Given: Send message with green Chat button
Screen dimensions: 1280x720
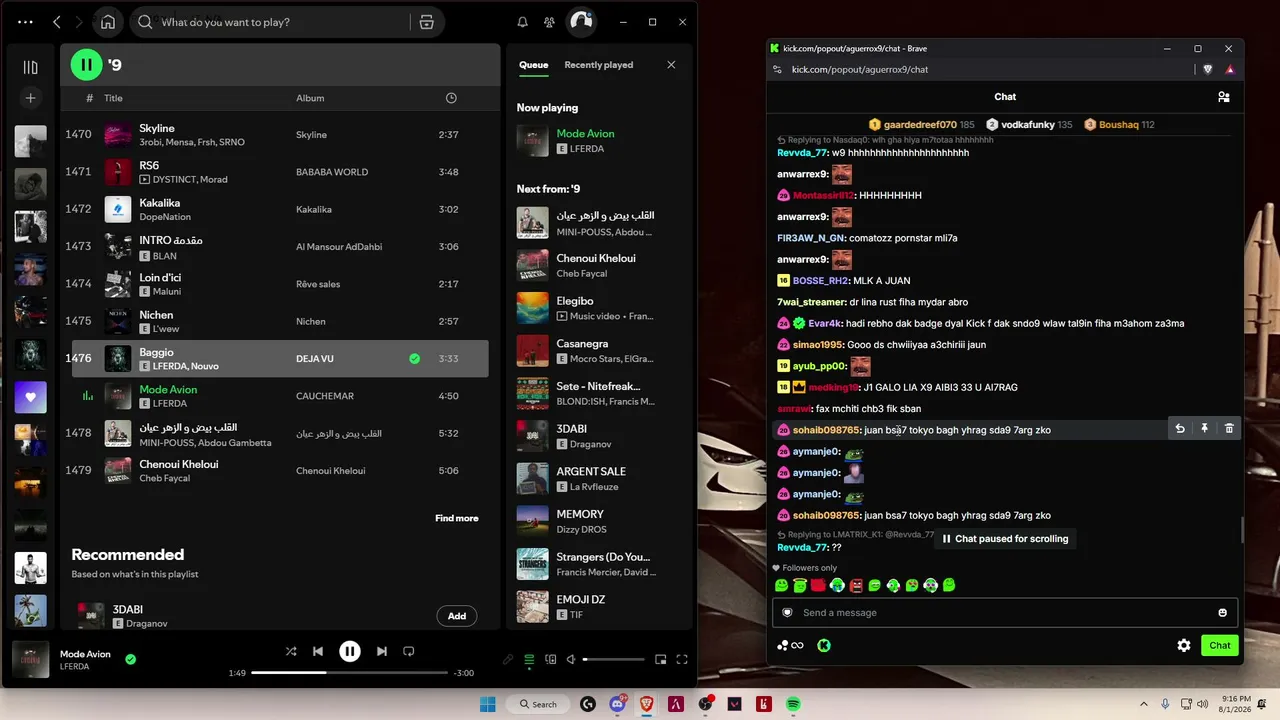Looking at the screenshot, I should click(x=1220, y=646).
